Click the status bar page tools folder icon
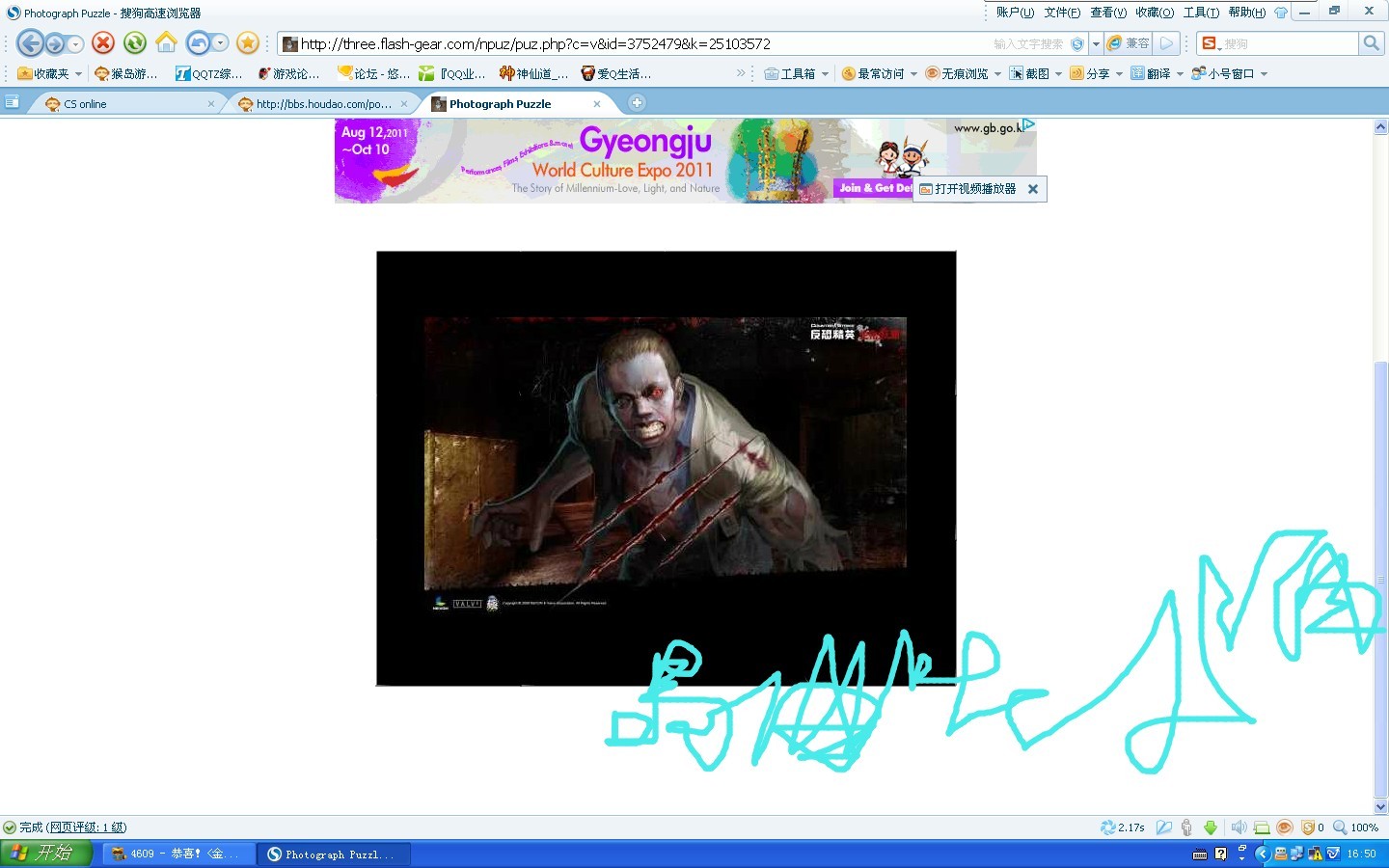 tap(1164, 827)
